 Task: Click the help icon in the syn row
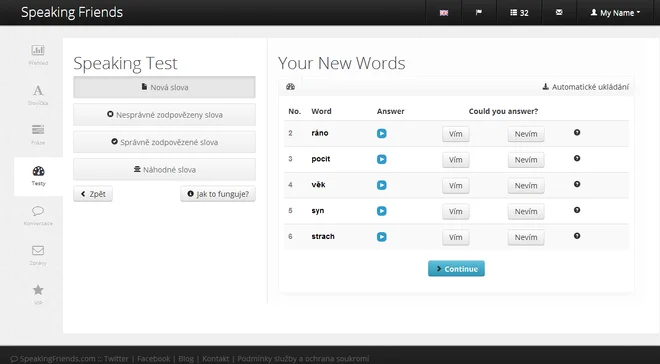tap(577, 210)
